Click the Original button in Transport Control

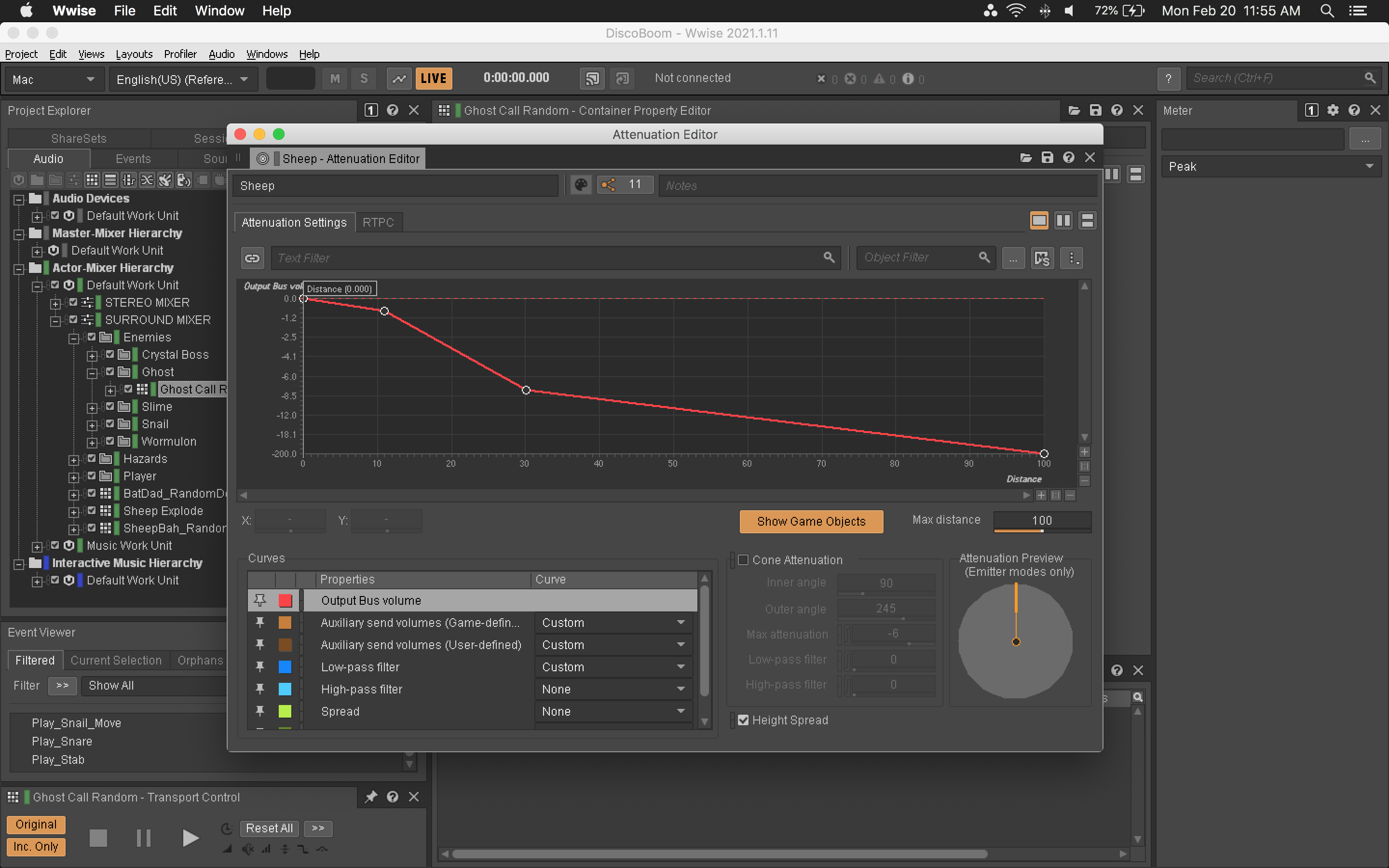(x=36, y=825)
